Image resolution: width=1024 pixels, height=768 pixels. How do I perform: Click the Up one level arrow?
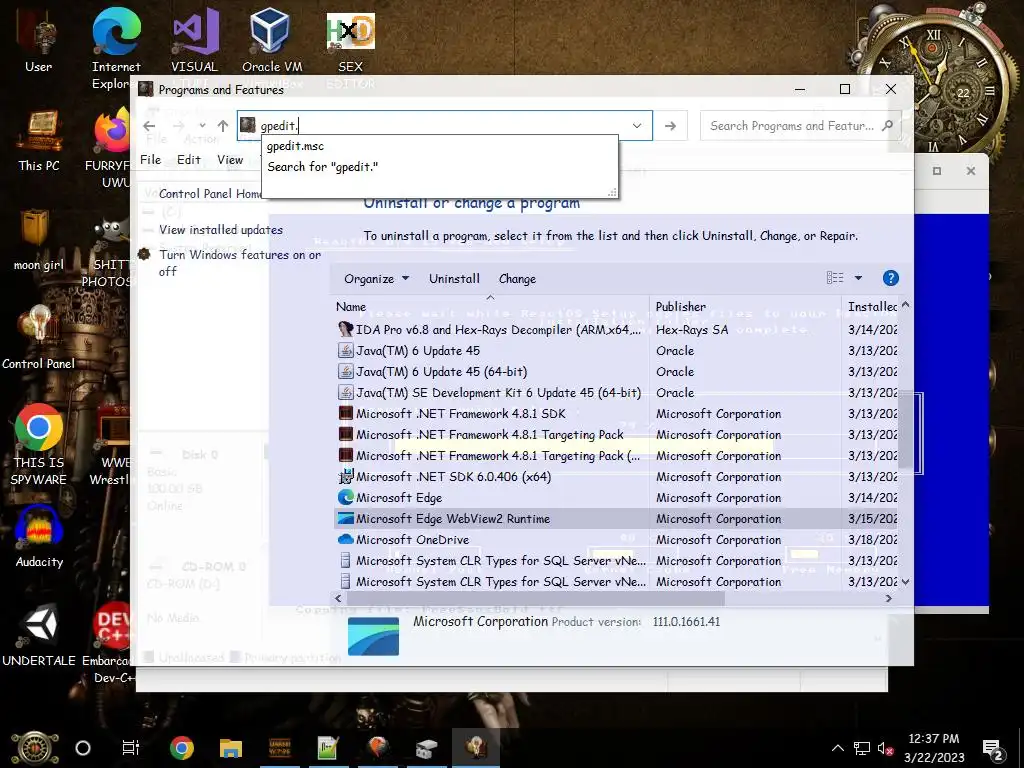tap(223, 126)
